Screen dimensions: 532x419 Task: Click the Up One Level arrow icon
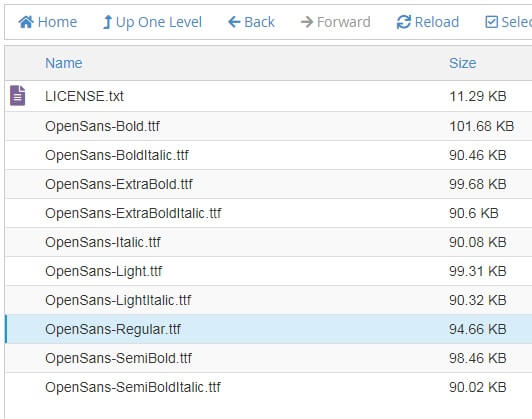(107, 22)
